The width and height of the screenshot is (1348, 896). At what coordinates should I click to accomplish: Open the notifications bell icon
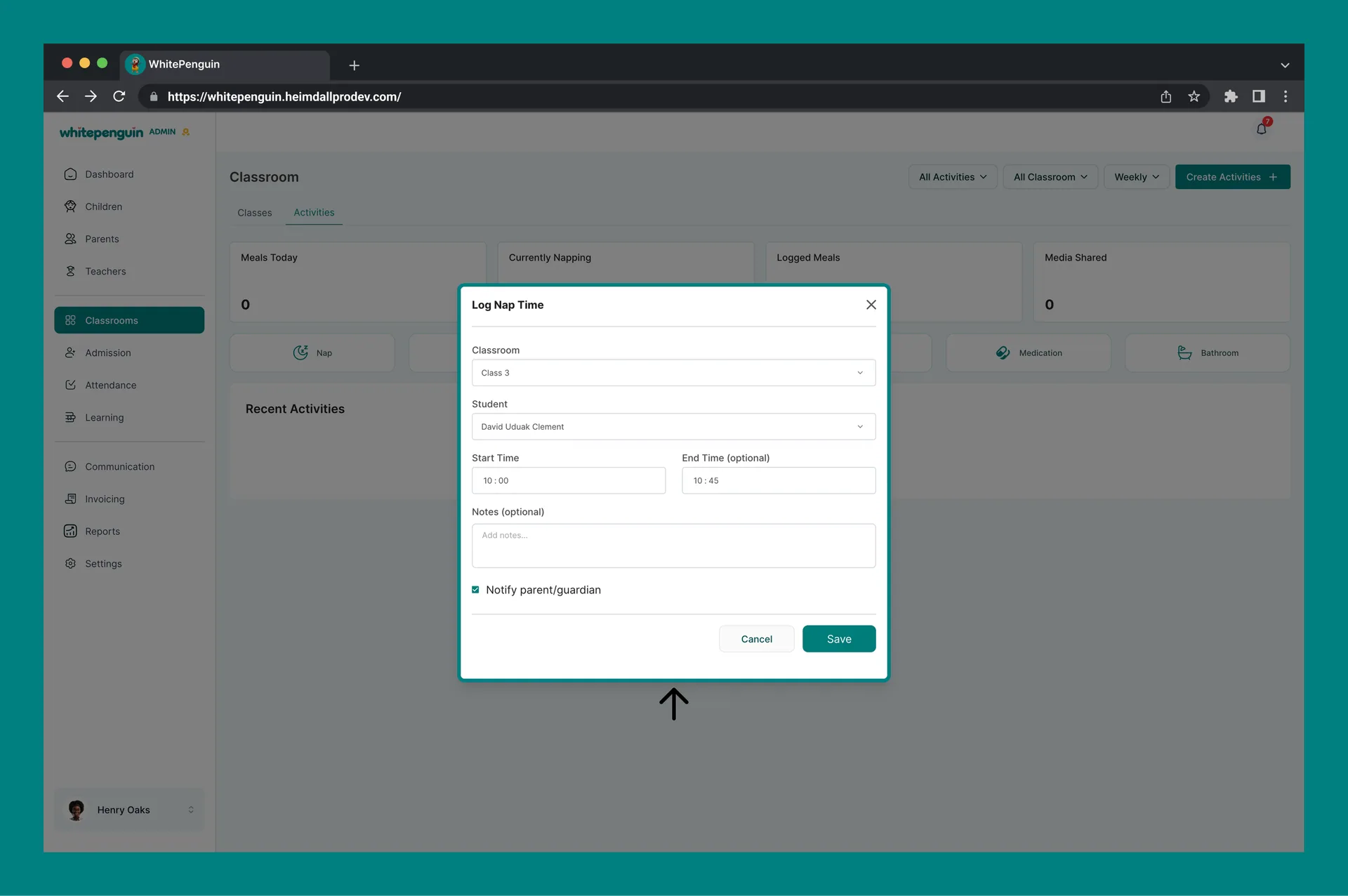(x=1262, y=129)
